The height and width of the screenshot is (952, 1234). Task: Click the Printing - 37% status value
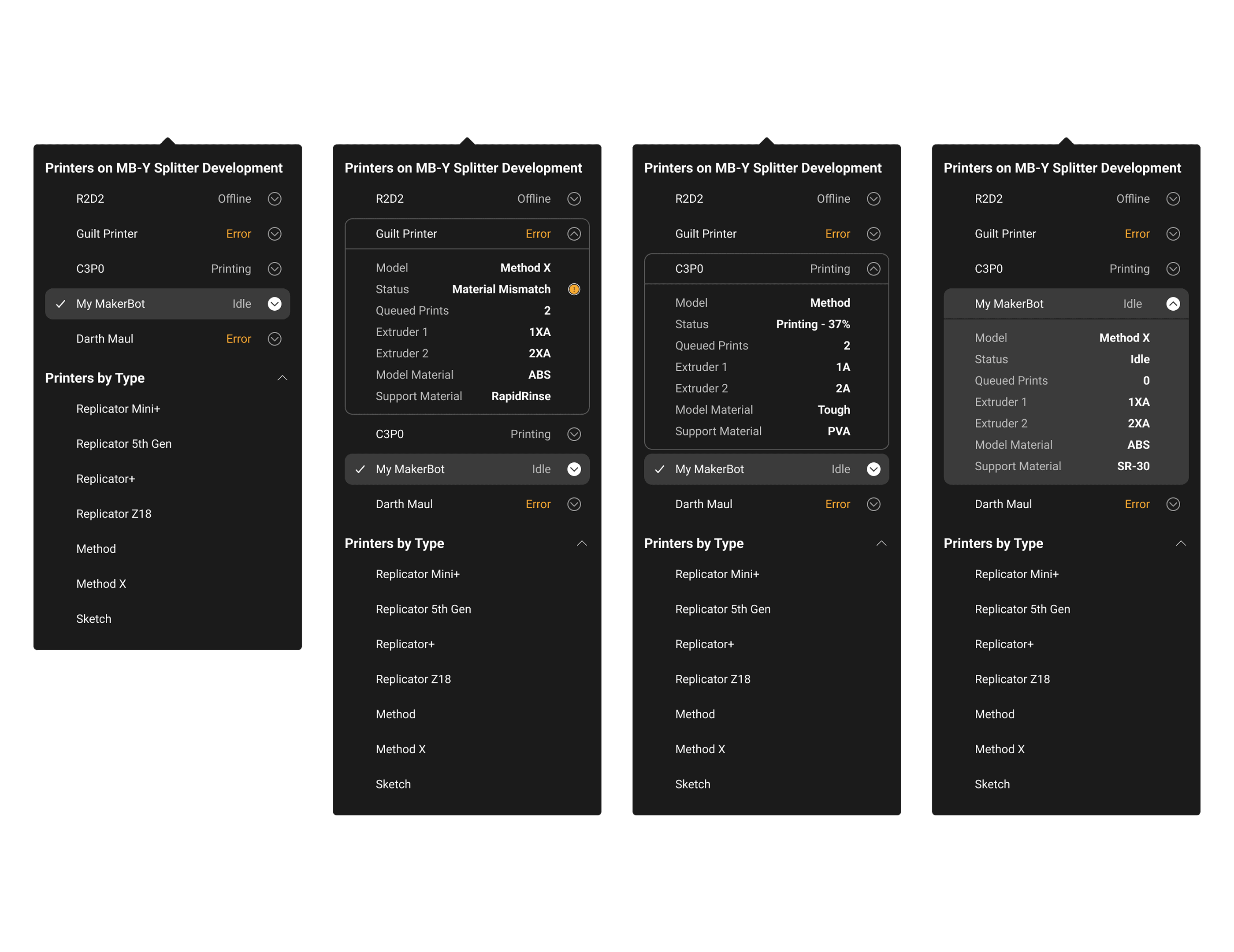click(813, 324)
